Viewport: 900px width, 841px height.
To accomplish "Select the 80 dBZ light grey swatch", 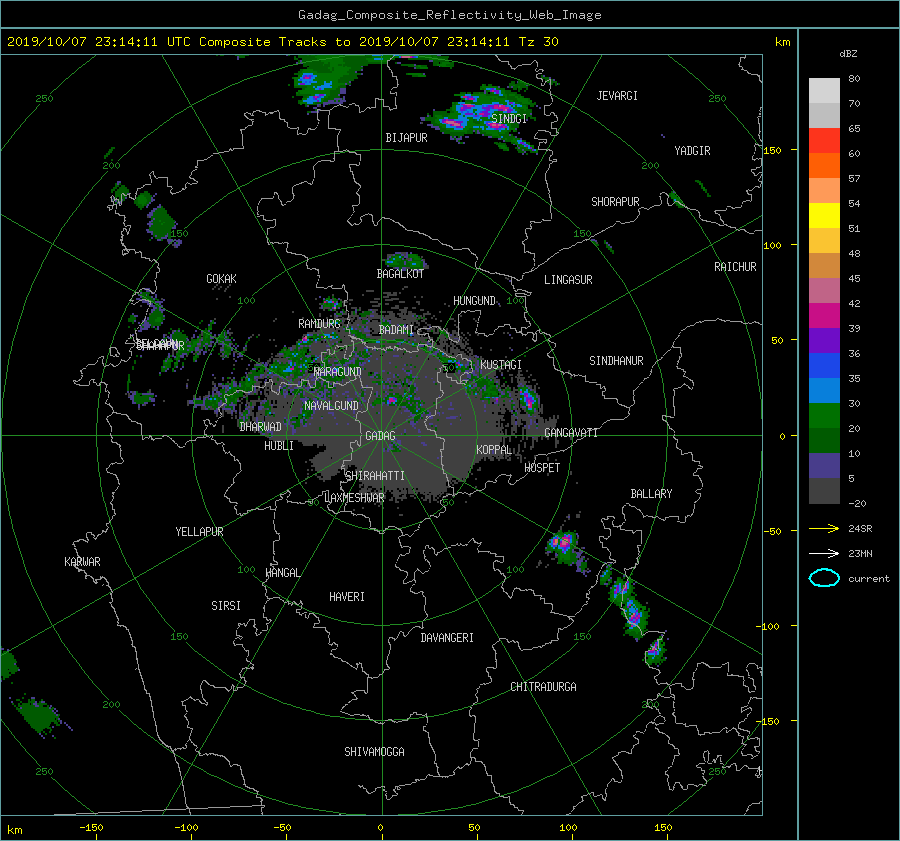I will pos(824,90).
